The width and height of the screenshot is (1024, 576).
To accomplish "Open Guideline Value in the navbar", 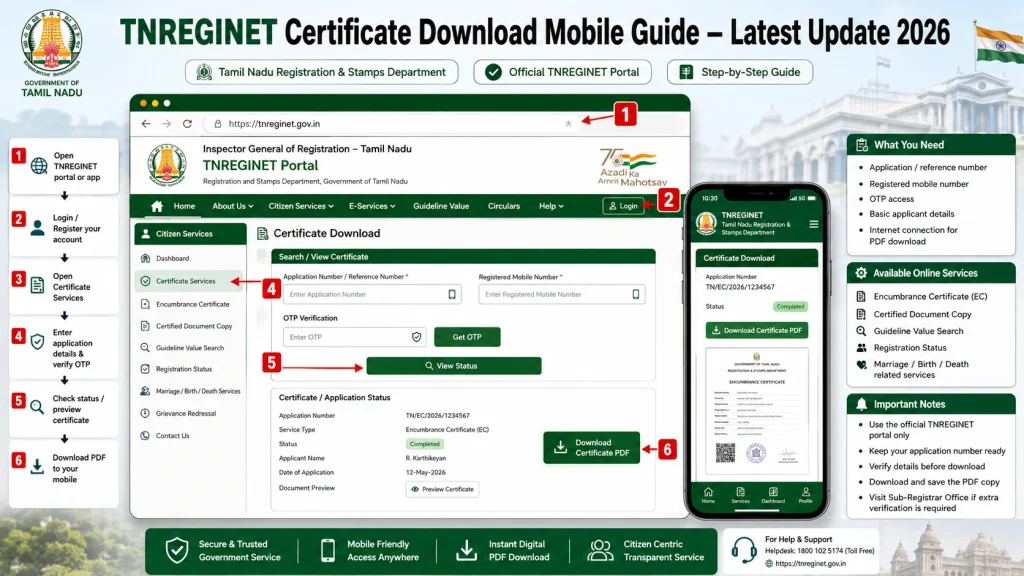I will pyautogui.click(x=441, y=206).
